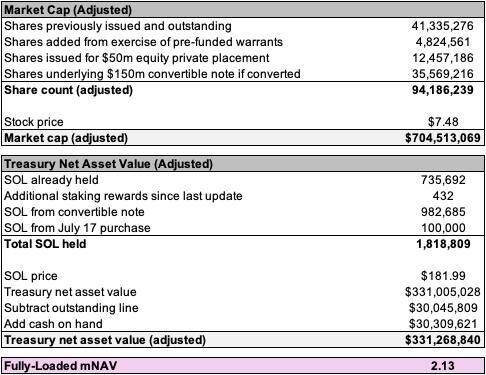
Task: Click the adjusted share count total 94,186,239
Action: click(x=443, y=90)
